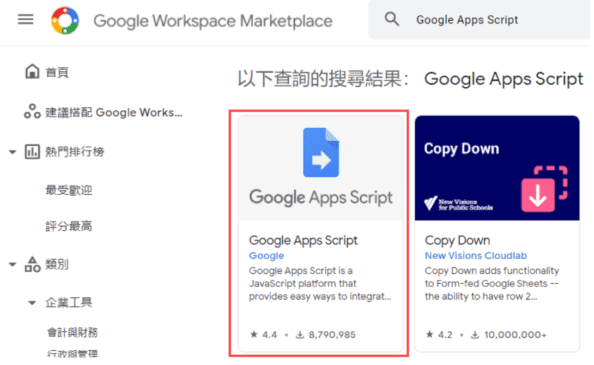Open the 最受歡迎 list
The image size is (594, 365).
[x=69, y=190]
